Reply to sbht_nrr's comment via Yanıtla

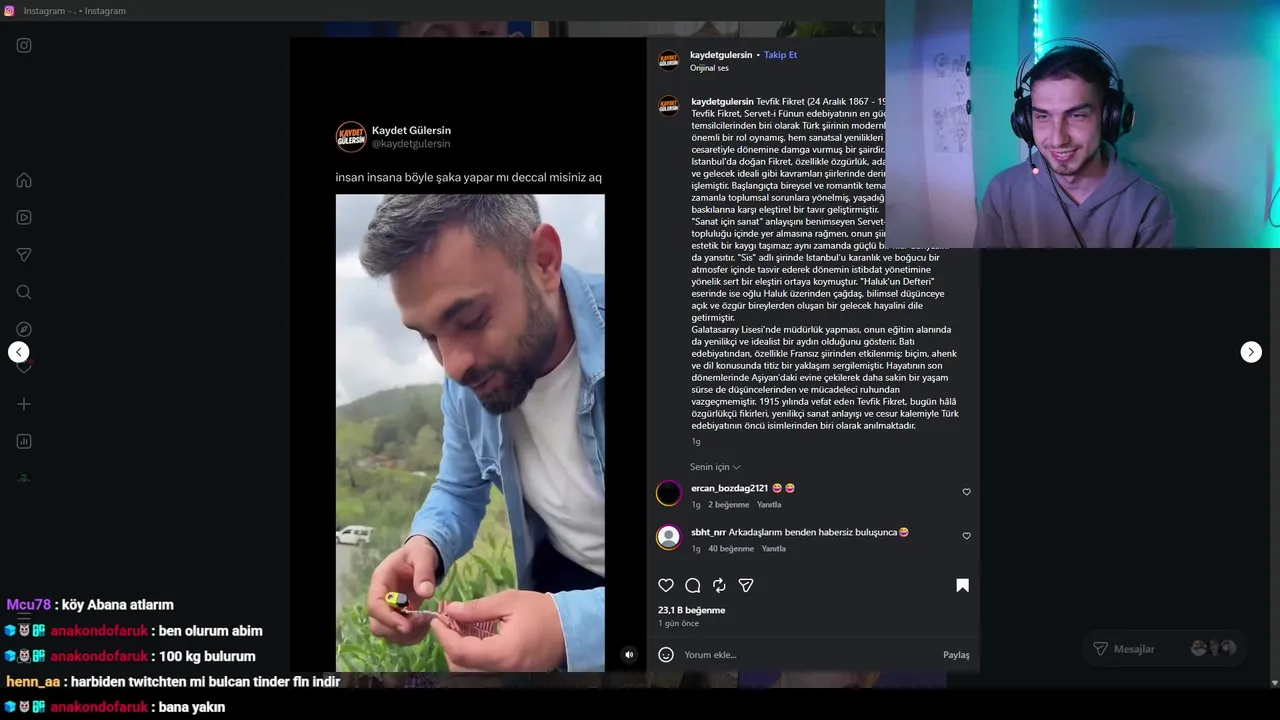point(774,549)
